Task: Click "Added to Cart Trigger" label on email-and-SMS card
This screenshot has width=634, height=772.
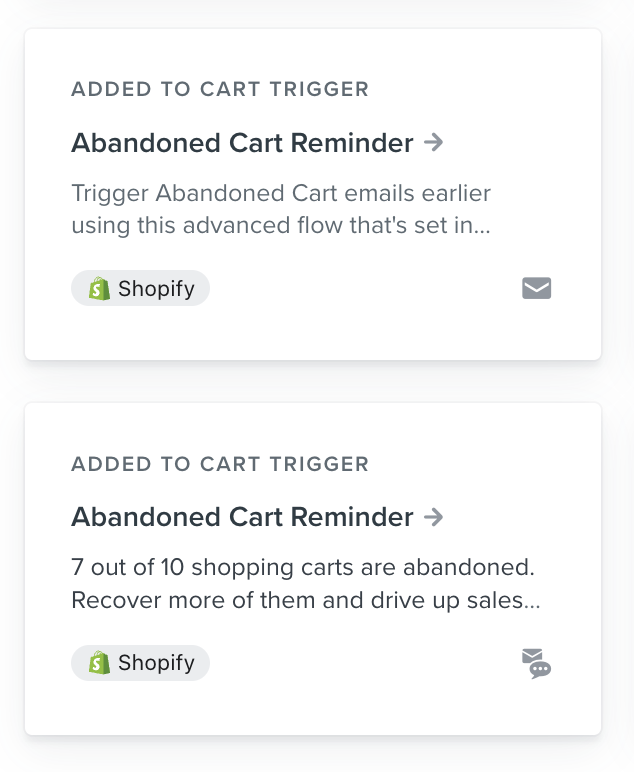Action: (220, 464)
